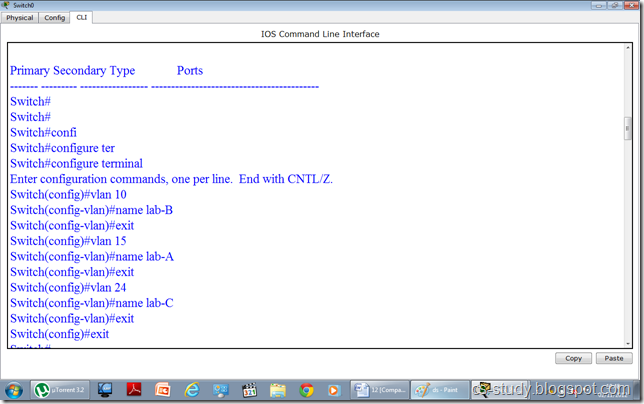Viewport: 644px width, 404px height.
Task: Click the 'Switch(config)#vlan 15' line
Action: coord(68,241)
